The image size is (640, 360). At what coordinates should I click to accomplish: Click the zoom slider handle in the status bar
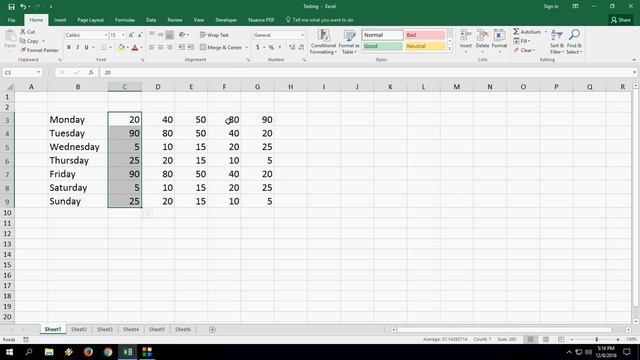(596, 339)
